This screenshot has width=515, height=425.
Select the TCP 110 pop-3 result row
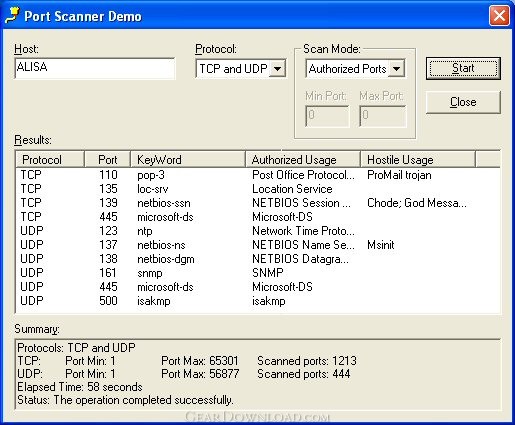pos(258,175)
